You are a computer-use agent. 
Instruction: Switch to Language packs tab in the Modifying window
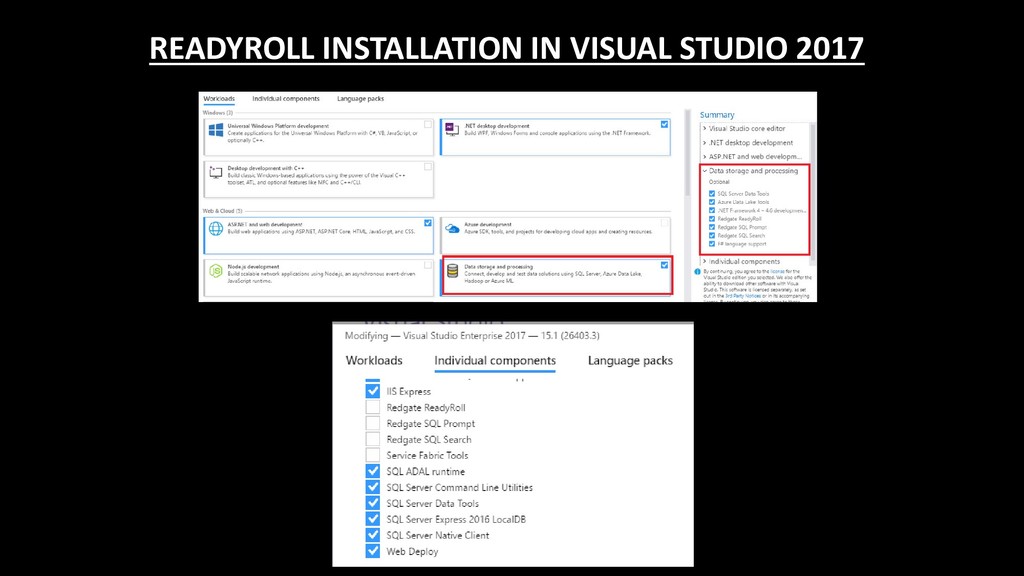[x=630, y=360]
